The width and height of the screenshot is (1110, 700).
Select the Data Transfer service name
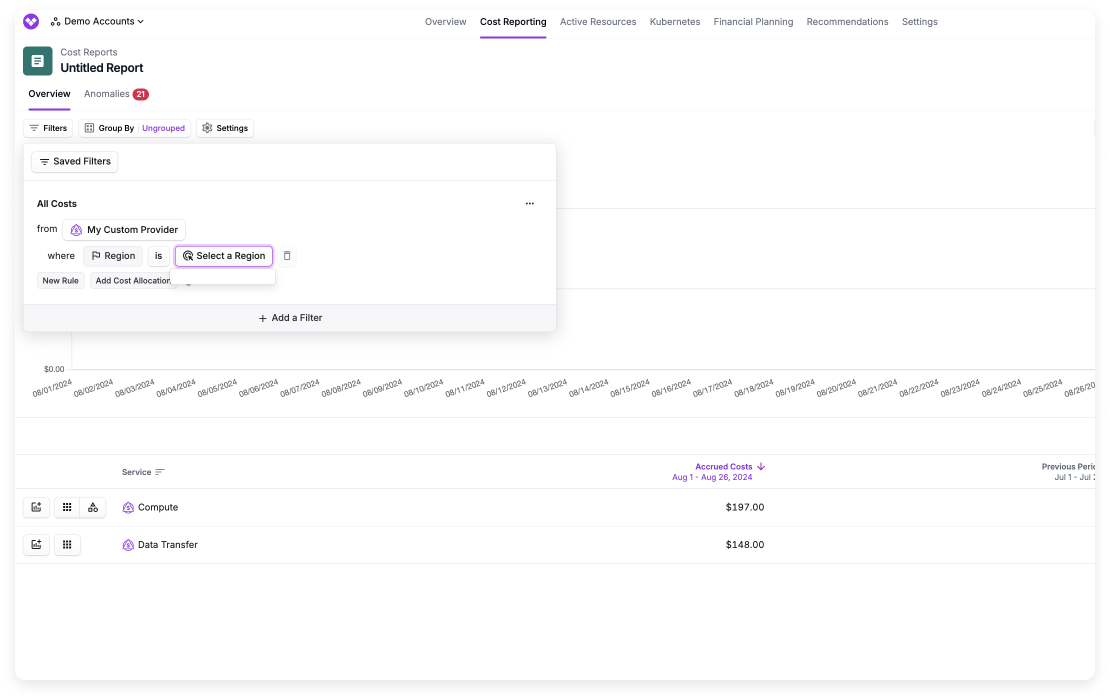[x=168, y=545]
